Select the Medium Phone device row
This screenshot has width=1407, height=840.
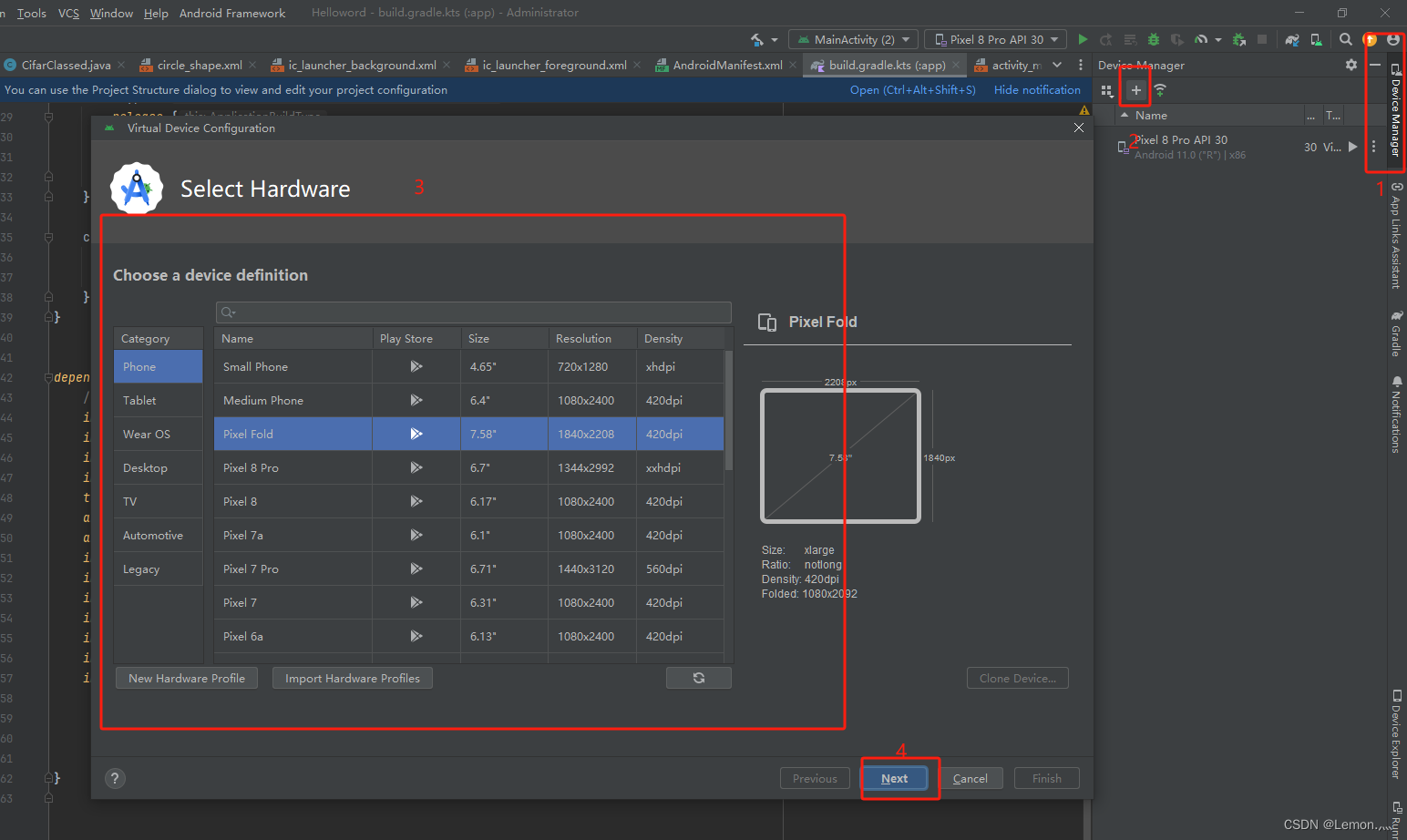point(468,400)
